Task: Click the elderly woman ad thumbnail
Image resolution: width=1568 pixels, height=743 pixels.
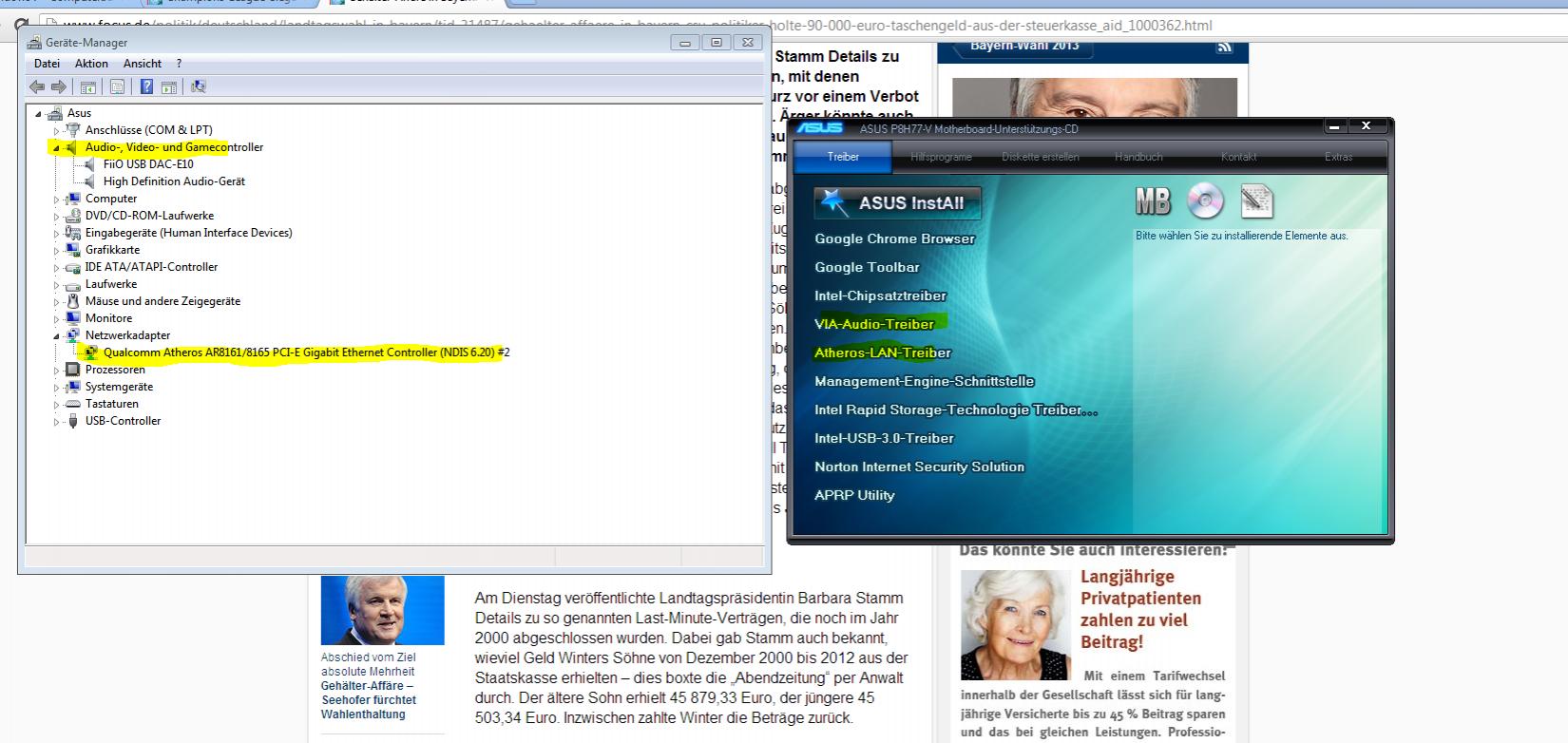Action: point(1015,624)
